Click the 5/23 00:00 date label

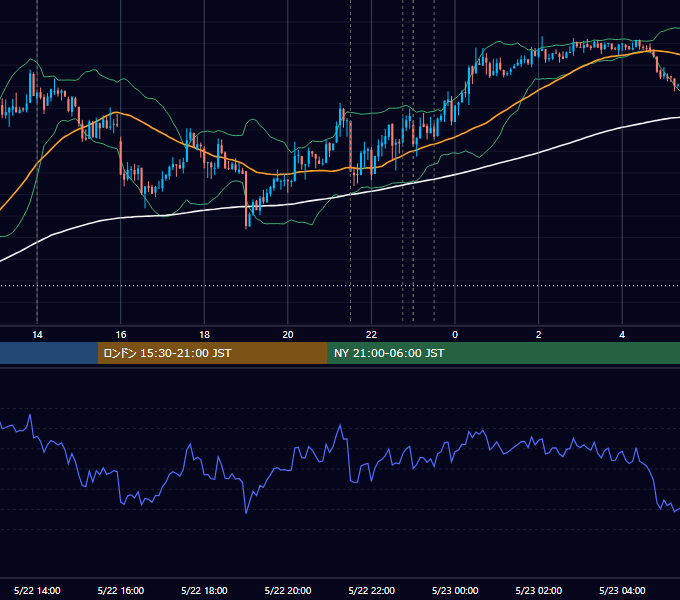click(x=455, y=590)
